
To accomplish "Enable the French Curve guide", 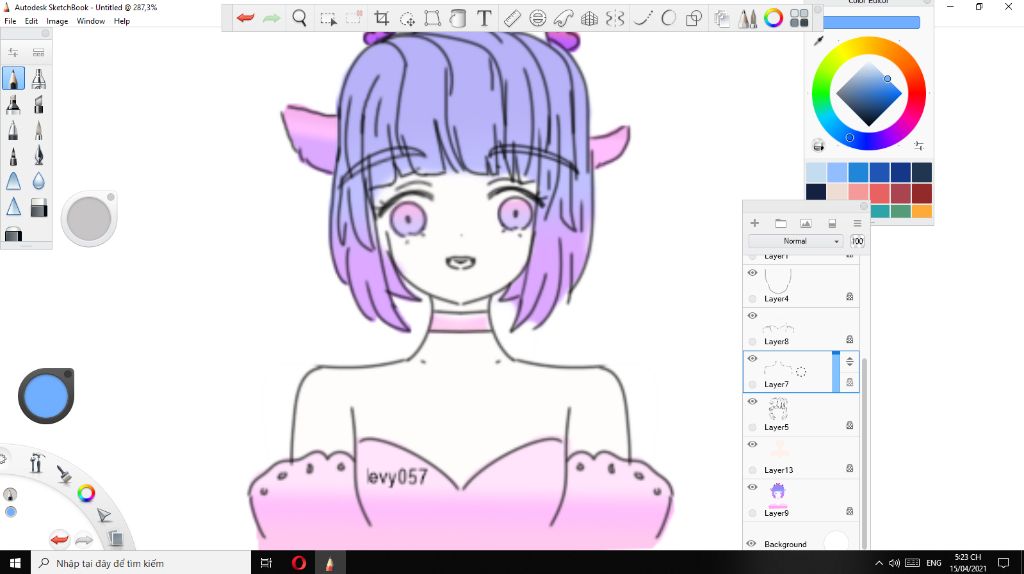I will click(563, 18).
